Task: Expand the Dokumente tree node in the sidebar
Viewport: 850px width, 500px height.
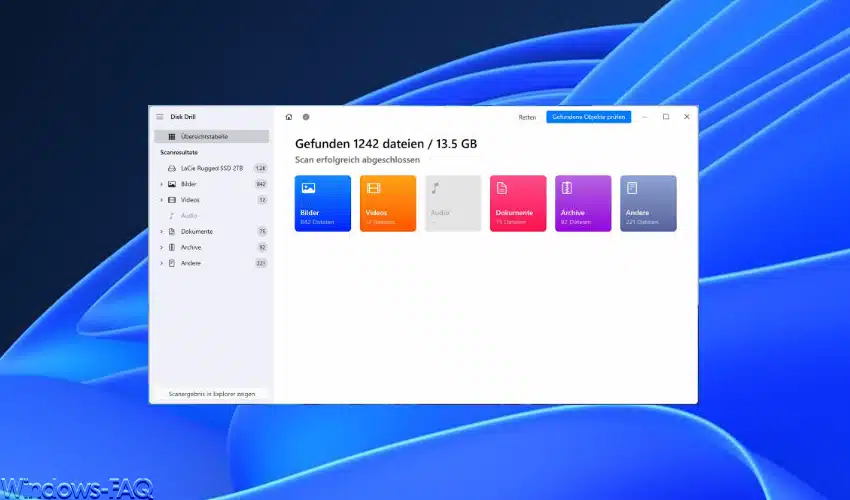Action: click(161, 231)
